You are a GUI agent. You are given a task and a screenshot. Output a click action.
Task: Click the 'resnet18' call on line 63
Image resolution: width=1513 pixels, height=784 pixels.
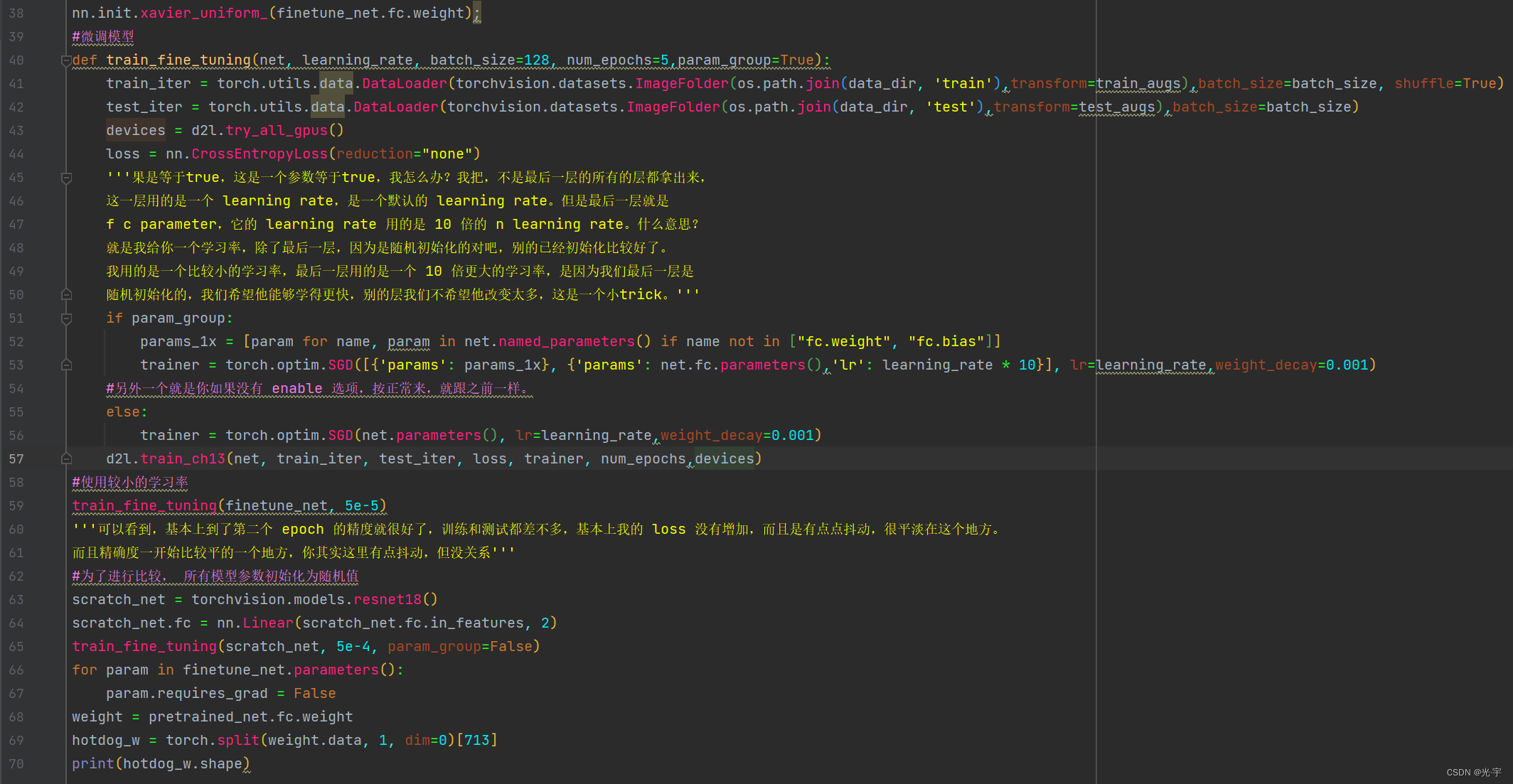pyautogui.click(x=387, y=600)
